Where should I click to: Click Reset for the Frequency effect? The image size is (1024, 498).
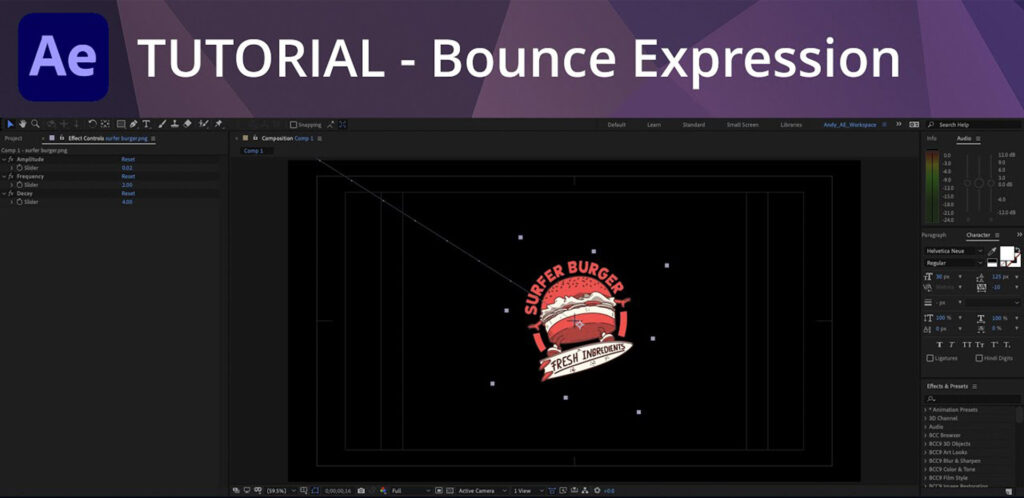point(128,176)
